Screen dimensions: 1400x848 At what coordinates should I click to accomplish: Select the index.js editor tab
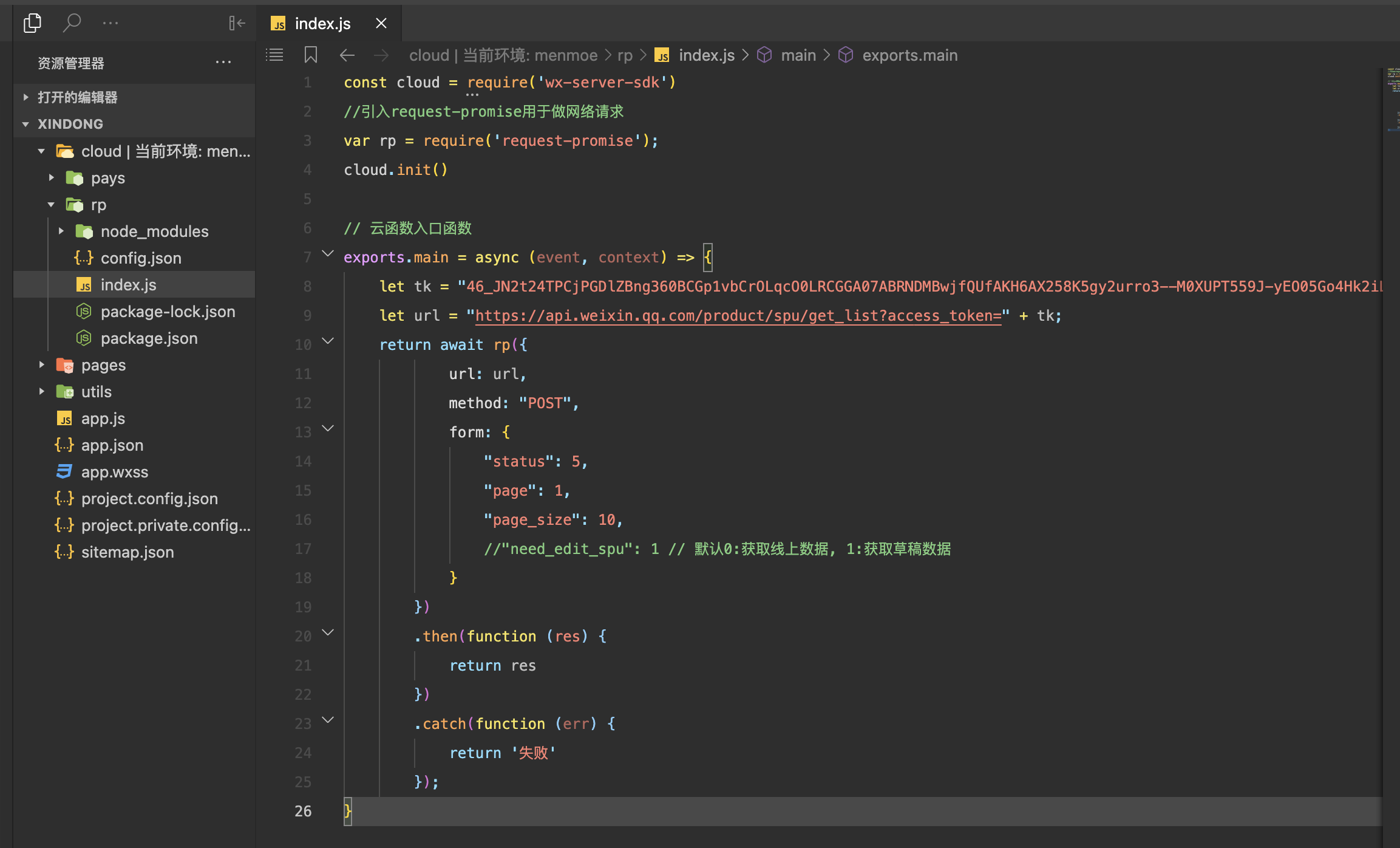322,24
